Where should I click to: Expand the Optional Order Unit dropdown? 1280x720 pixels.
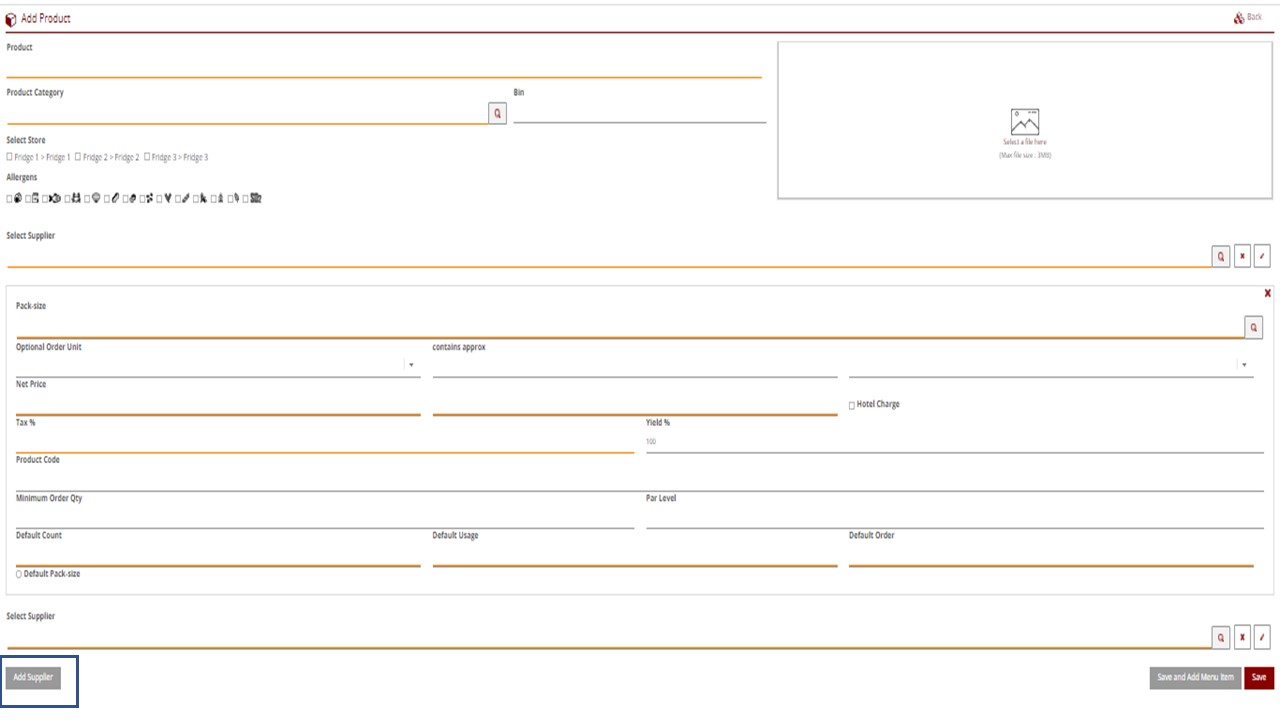411,365
